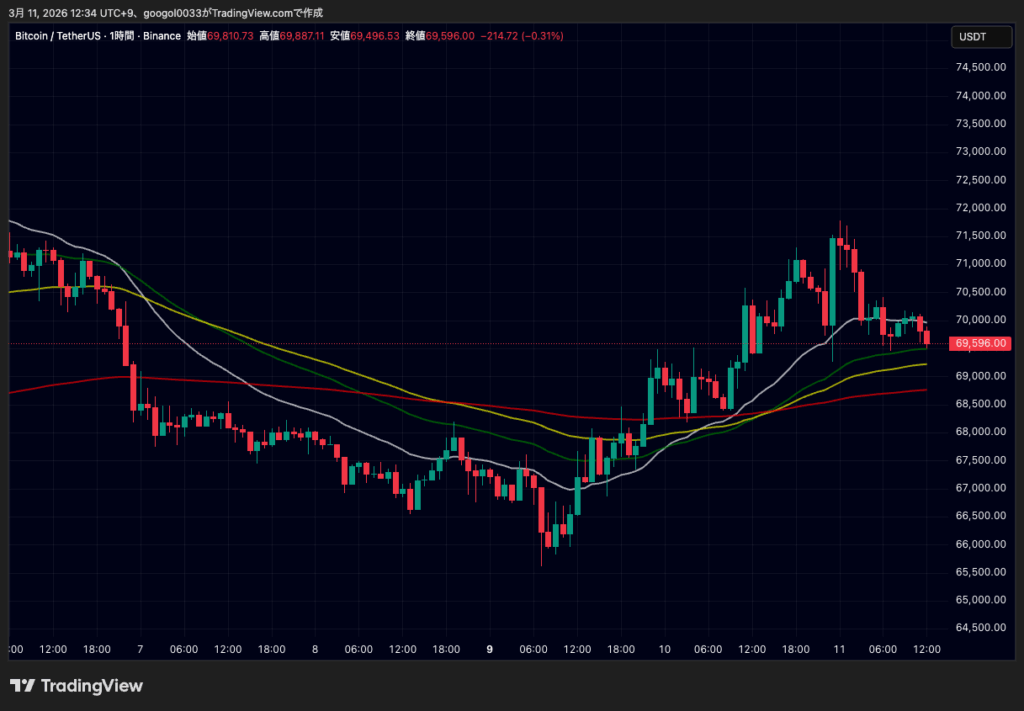Viewport: 1024px width, 711px height.
Task: Click the 67,000.00 price axis label
Action: point(980,488)
